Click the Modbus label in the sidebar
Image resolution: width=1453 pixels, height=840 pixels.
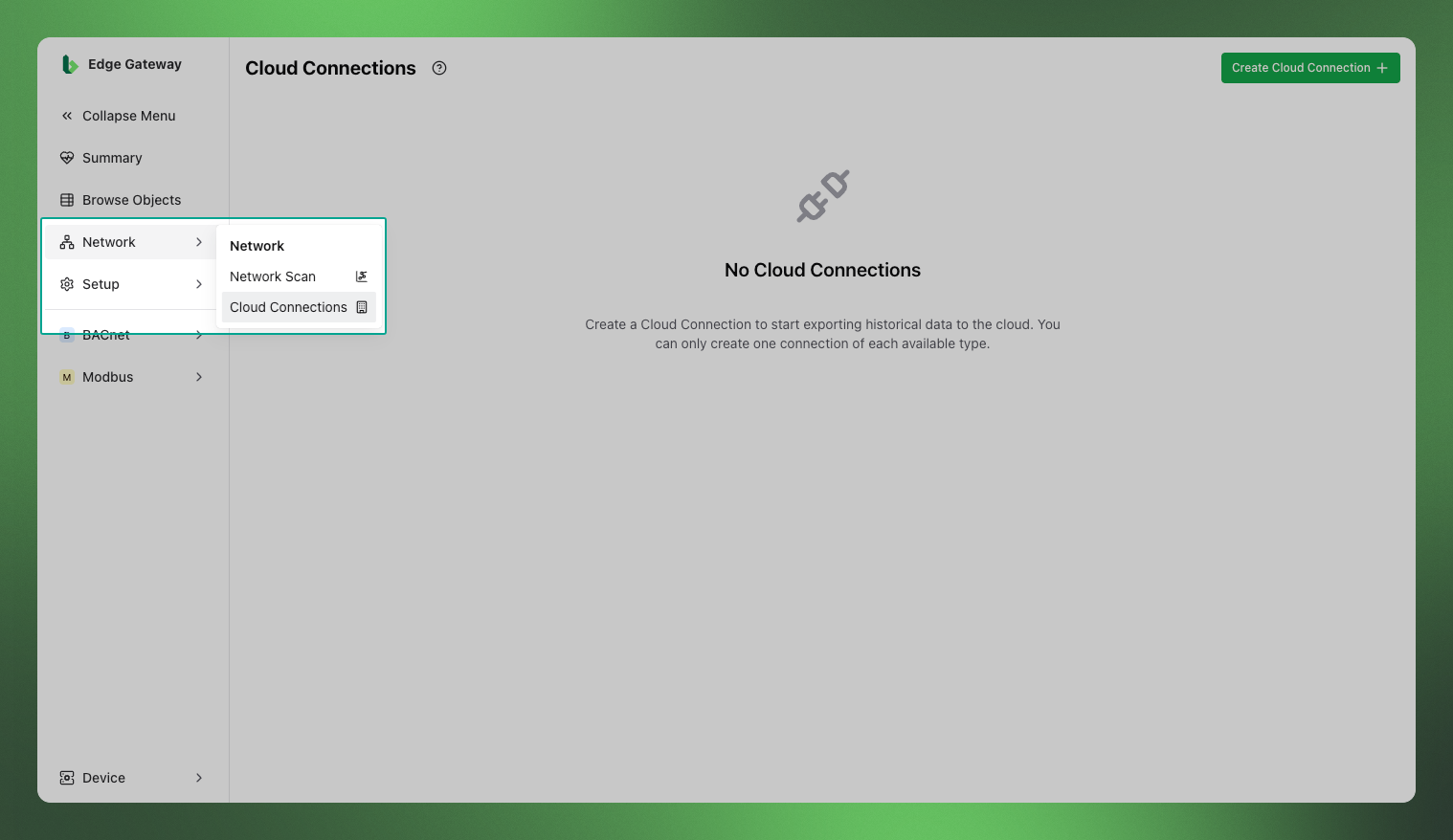(x=108, y=377)
